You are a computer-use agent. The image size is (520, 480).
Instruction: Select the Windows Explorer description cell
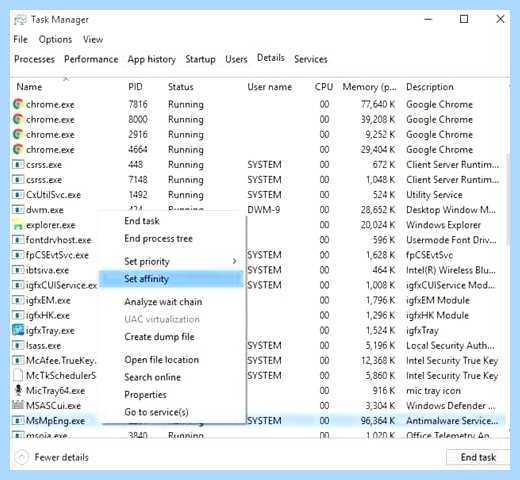coord(443,225)
